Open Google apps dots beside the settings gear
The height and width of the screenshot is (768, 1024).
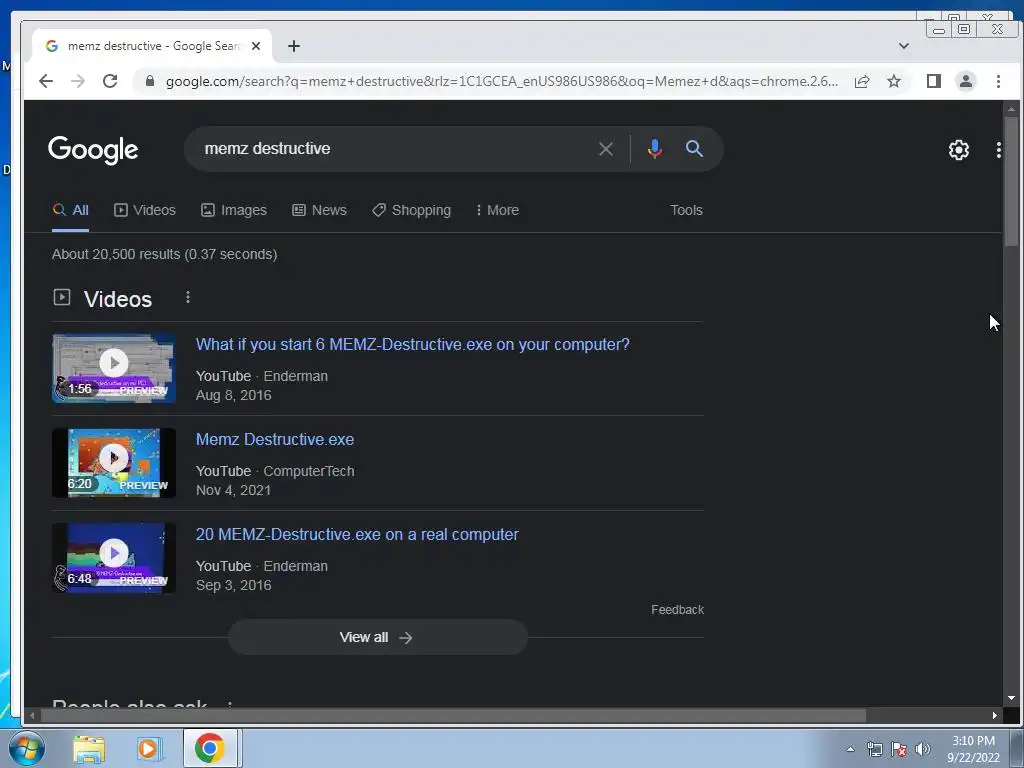pos(999,150)
